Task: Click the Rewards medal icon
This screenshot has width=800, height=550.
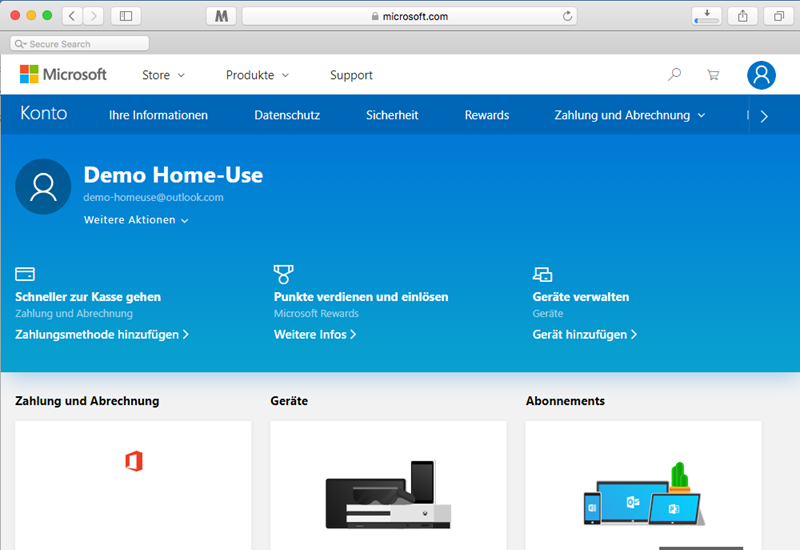Action: [x=283, y=274]
